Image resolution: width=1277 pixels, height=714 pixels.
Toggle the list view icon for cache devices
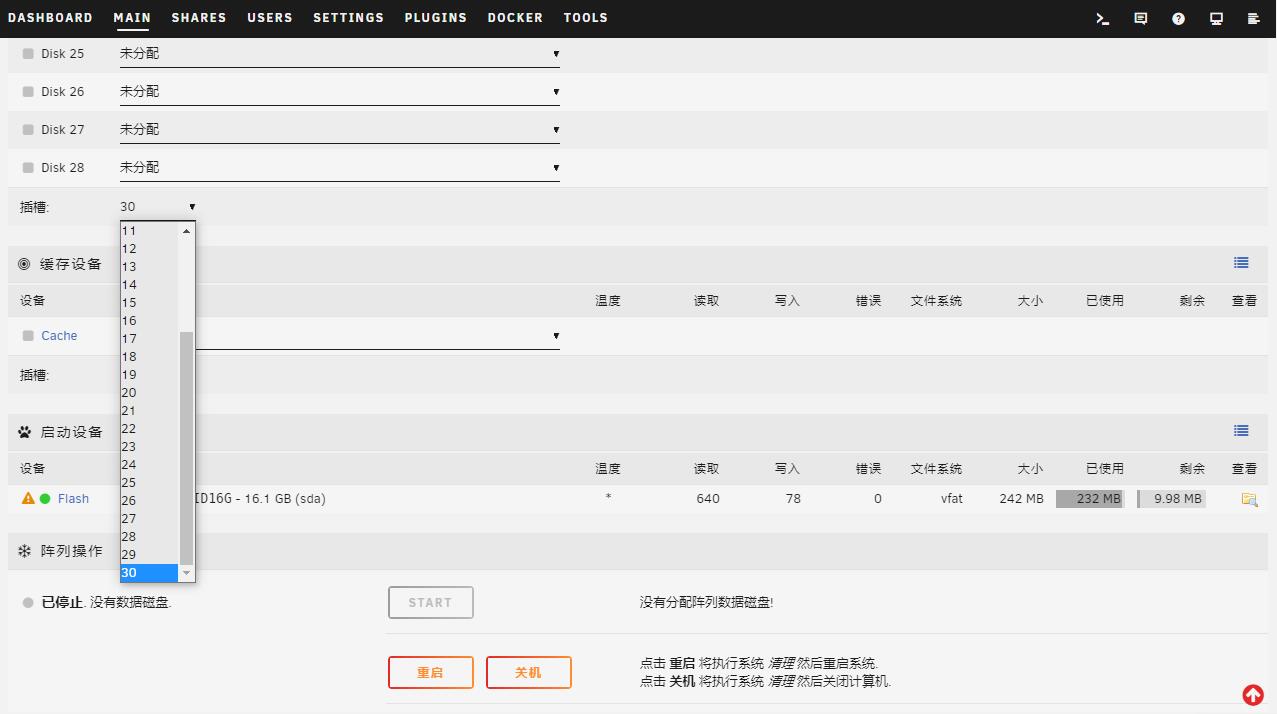[x=1241, y=263]
